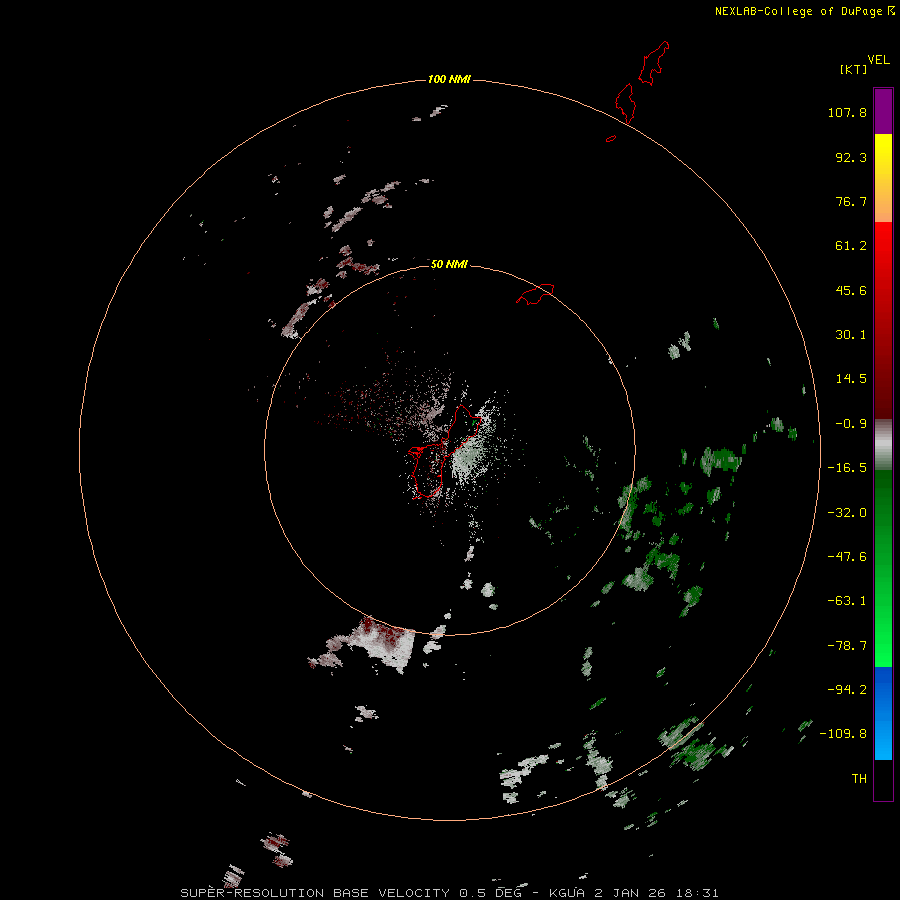The image size is (900, 900).
Task: Click the 100 NMI range ring label
Action: pyautogui.click(x=449, y=79)
